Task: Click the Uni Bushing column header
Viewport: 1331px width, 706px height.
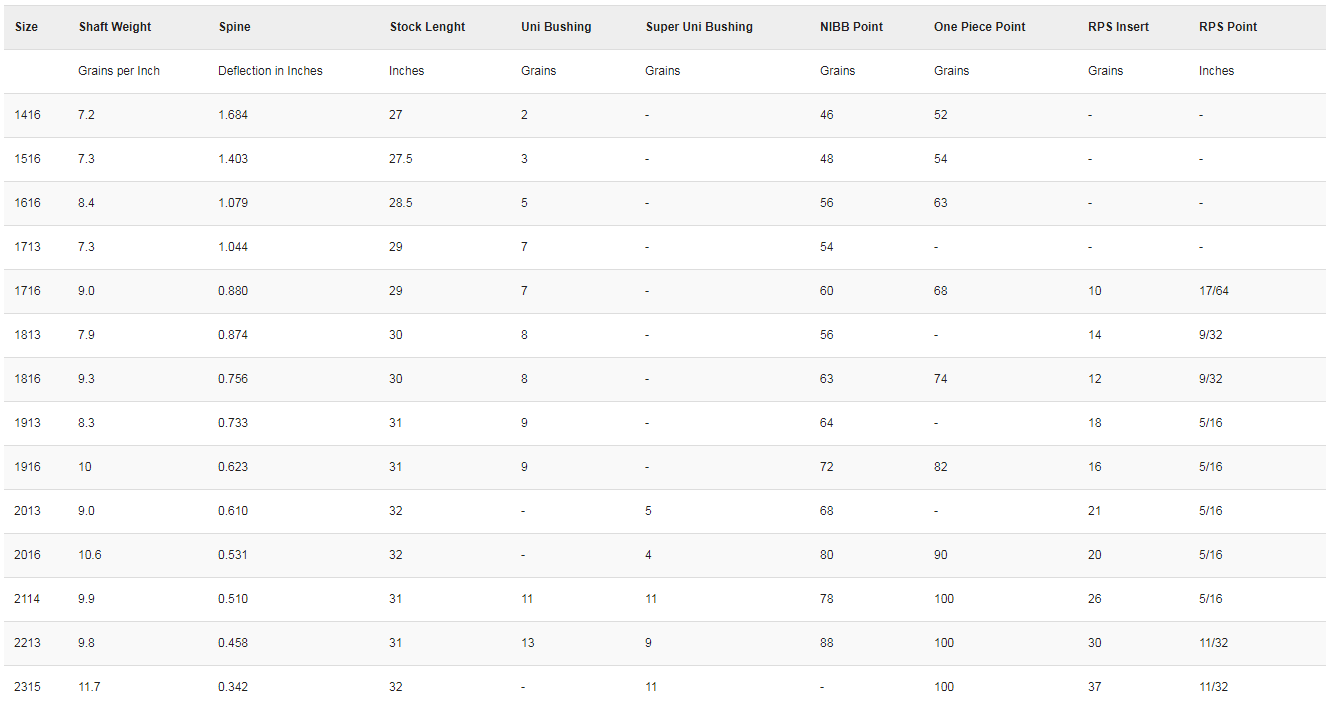Action: 556,27
